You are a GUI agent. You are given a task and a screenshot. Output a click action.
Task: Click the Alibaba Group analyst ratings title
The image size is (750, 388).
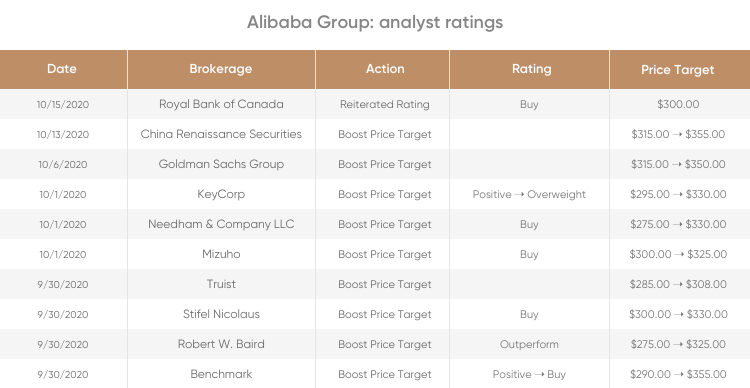pyautogui.click(x=375, y=22)
